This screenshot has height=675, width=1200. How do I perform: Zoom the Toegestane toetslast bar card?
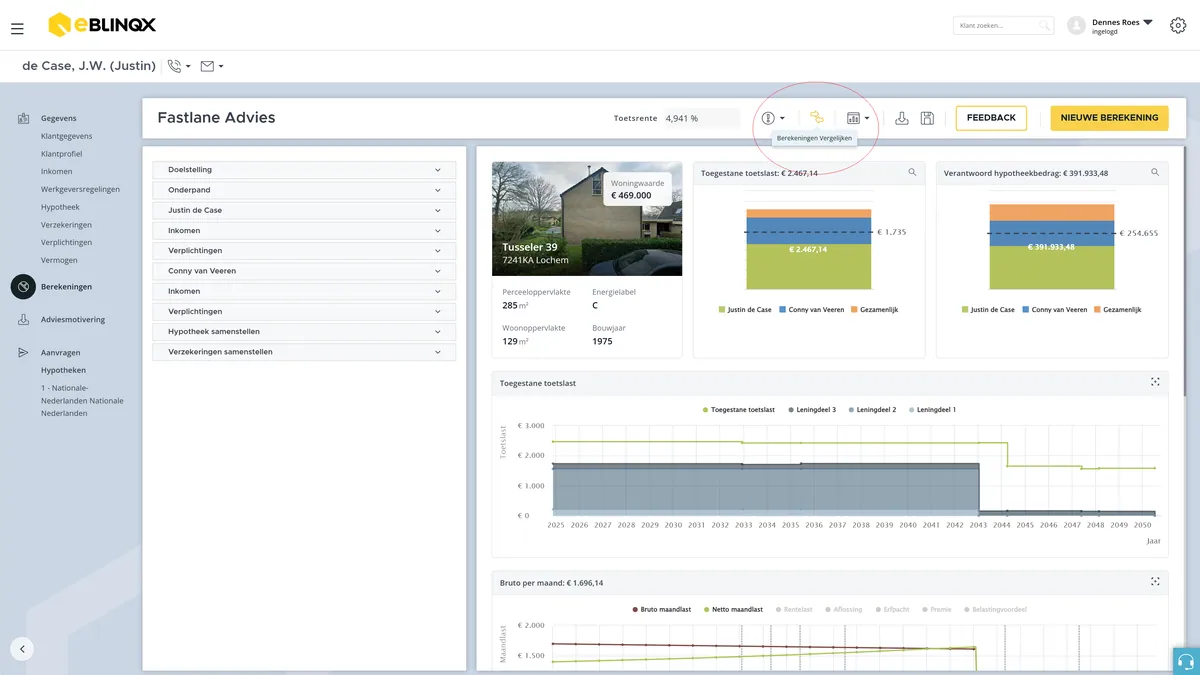coord(912,173)
